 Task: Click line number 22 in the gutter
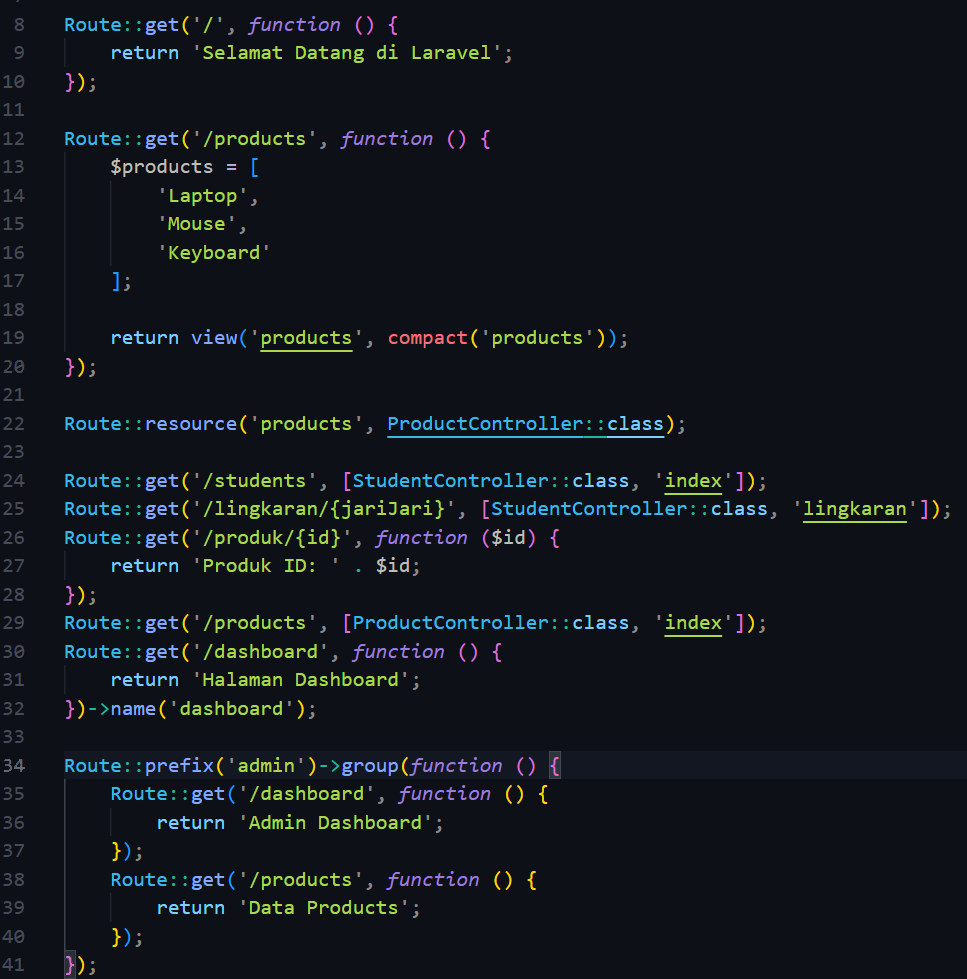coord(13,424)
